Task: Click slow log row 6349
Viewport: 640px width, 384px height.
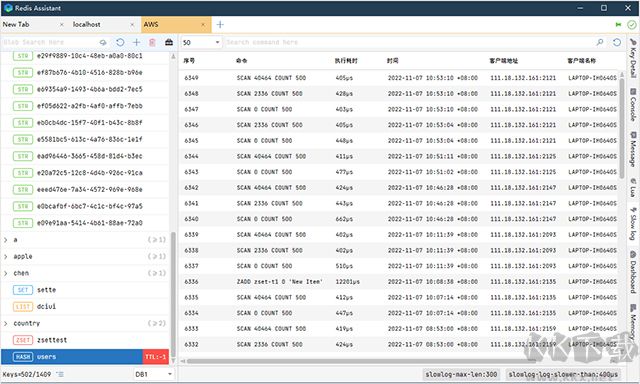Action: [x=399, y=78]
